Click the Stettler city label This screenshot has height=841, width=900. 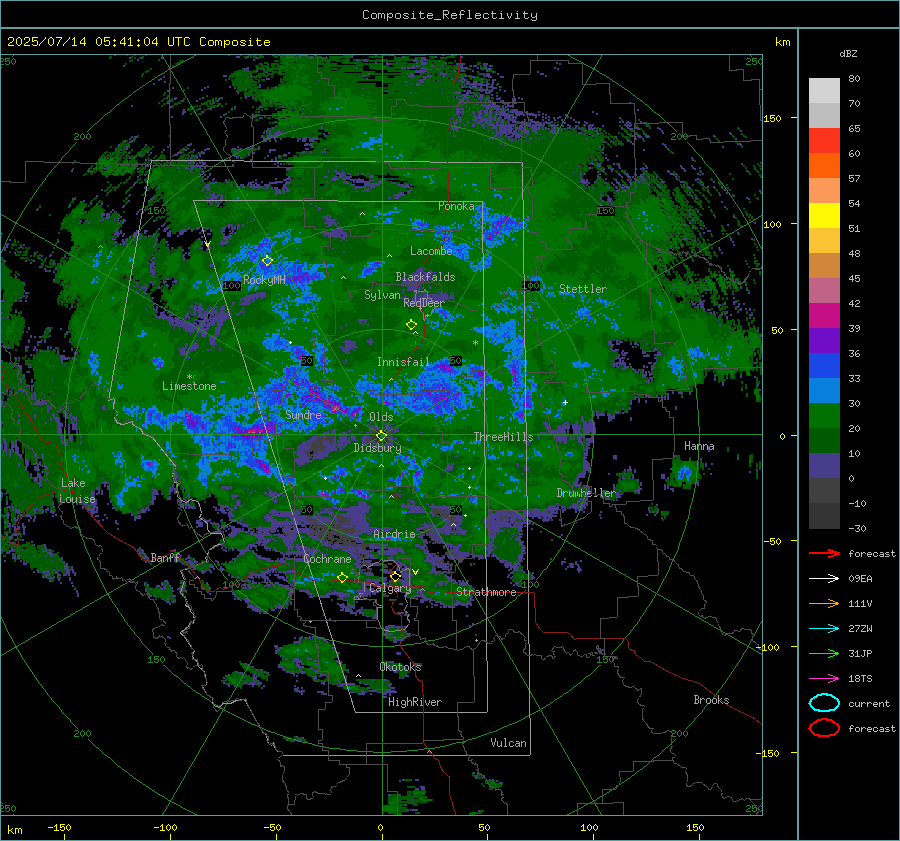tap(583, 289)
